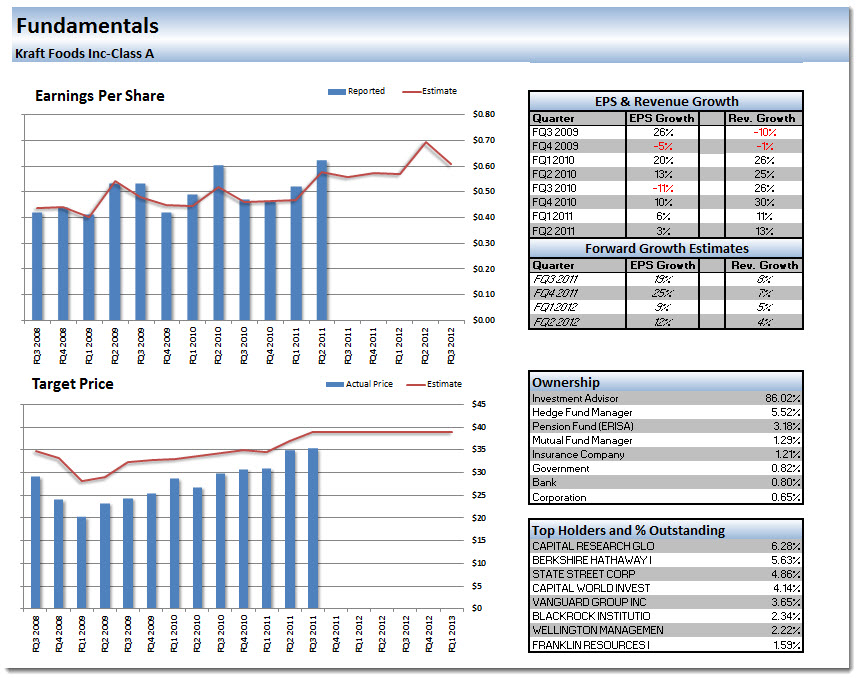Click the Fundamentals title

click(x=87, y=26)
